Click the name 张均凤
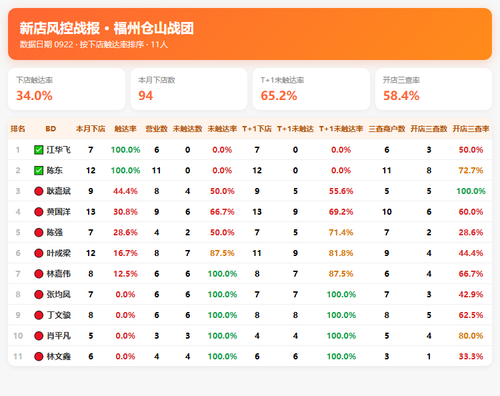500x396 pixels. 59,295
